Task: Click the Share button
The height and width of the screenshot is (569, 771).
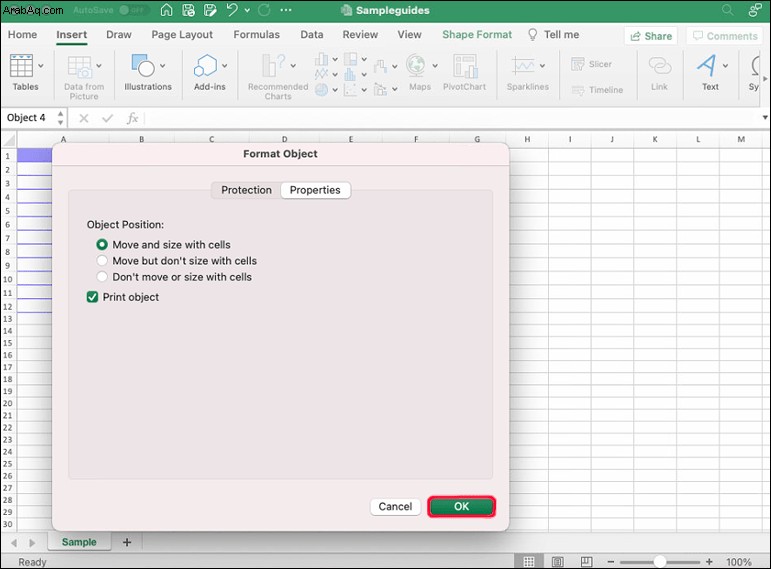Action: pyautogui.click(x=651, y=36)
